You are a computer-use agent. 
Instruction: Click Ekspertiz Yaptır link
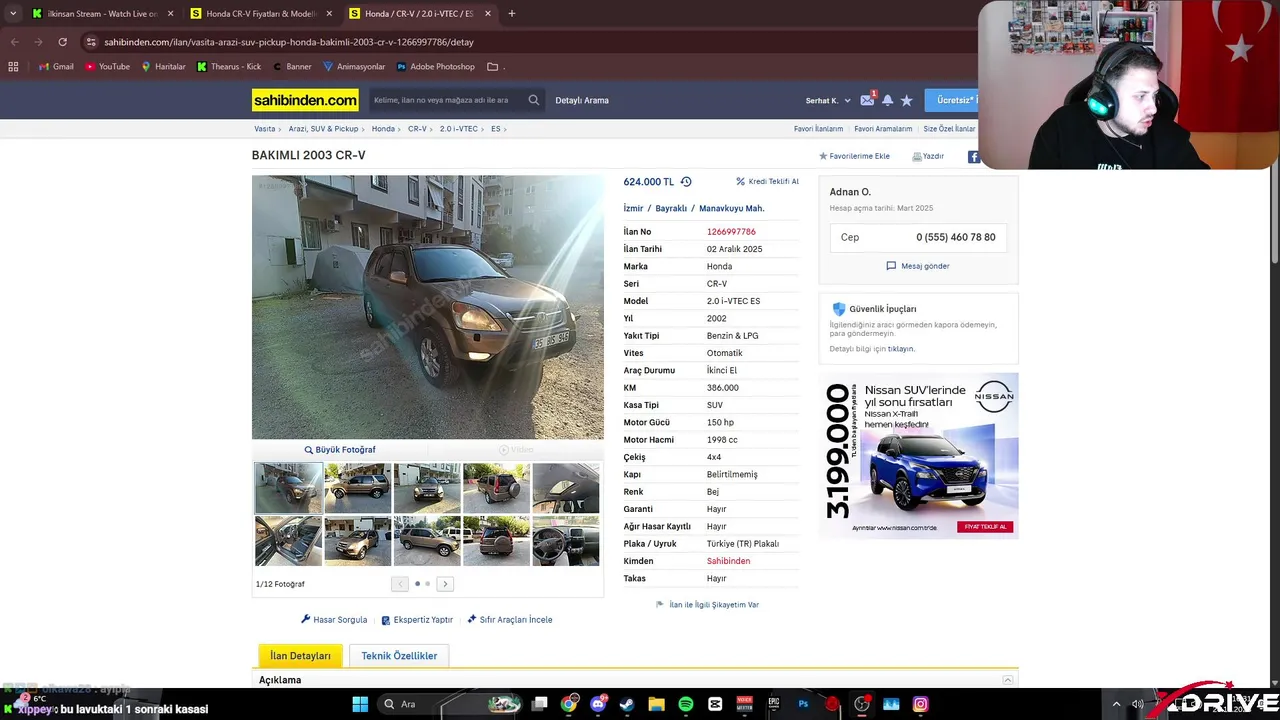point(417,620)
